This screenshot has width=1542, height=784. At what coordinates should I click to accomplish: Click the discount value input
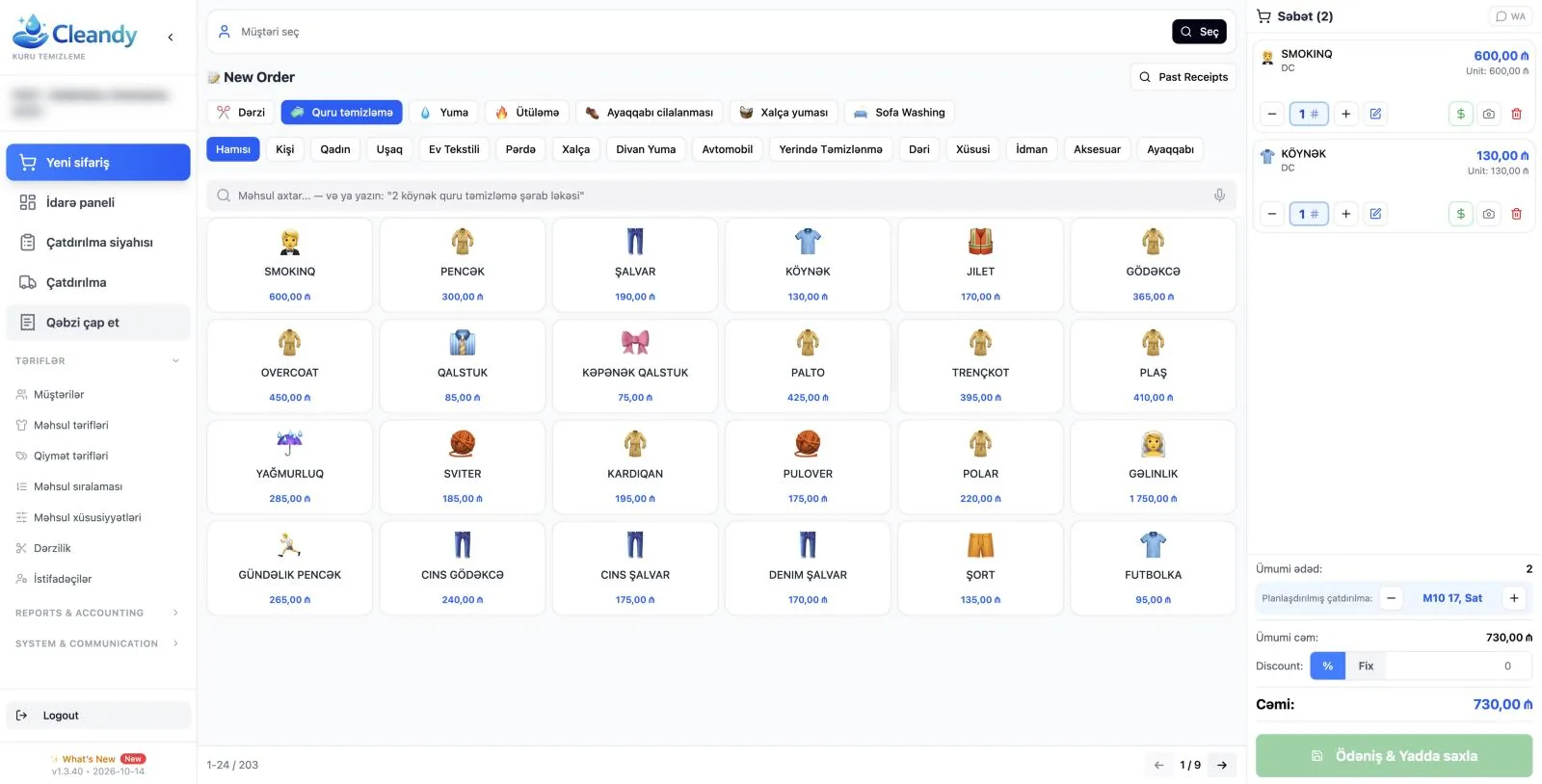tap(1459, 666)
